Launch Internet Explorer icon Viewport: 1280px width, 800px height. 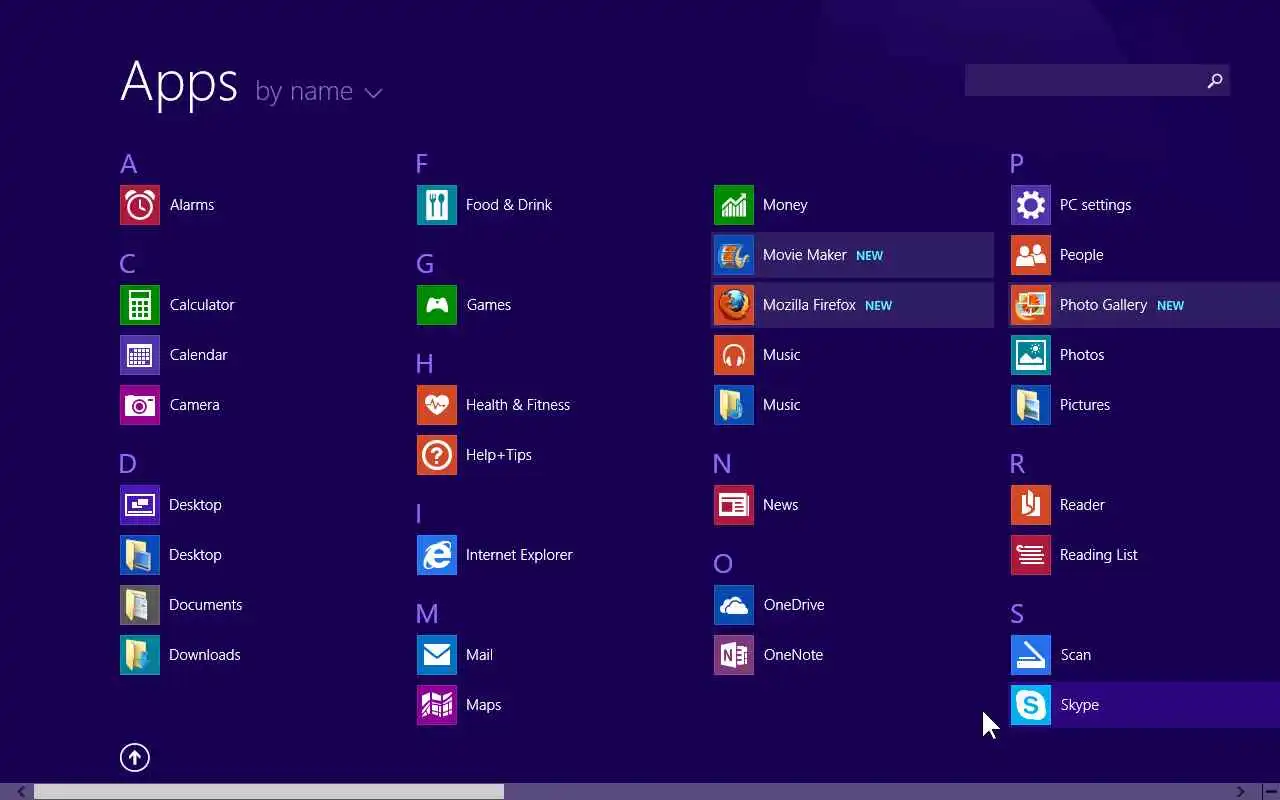tap(437, 555)
